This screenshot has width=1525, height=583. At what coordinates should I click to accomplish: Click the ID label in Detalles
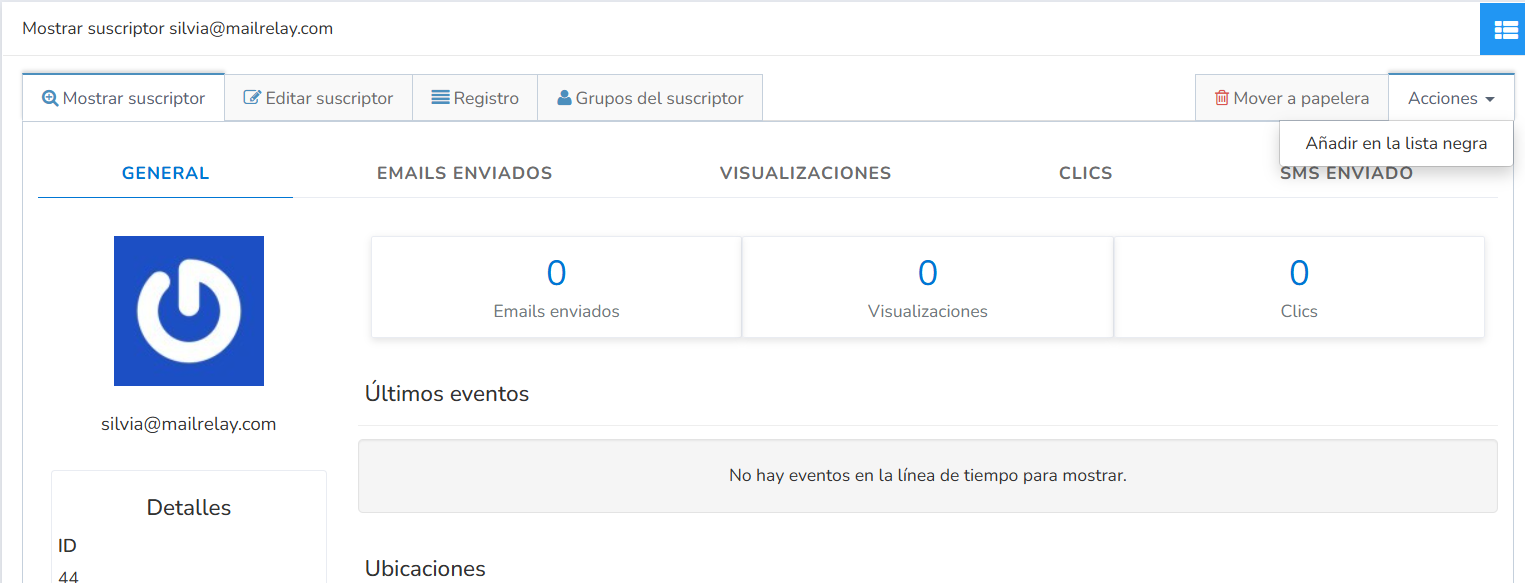(68, 545)
